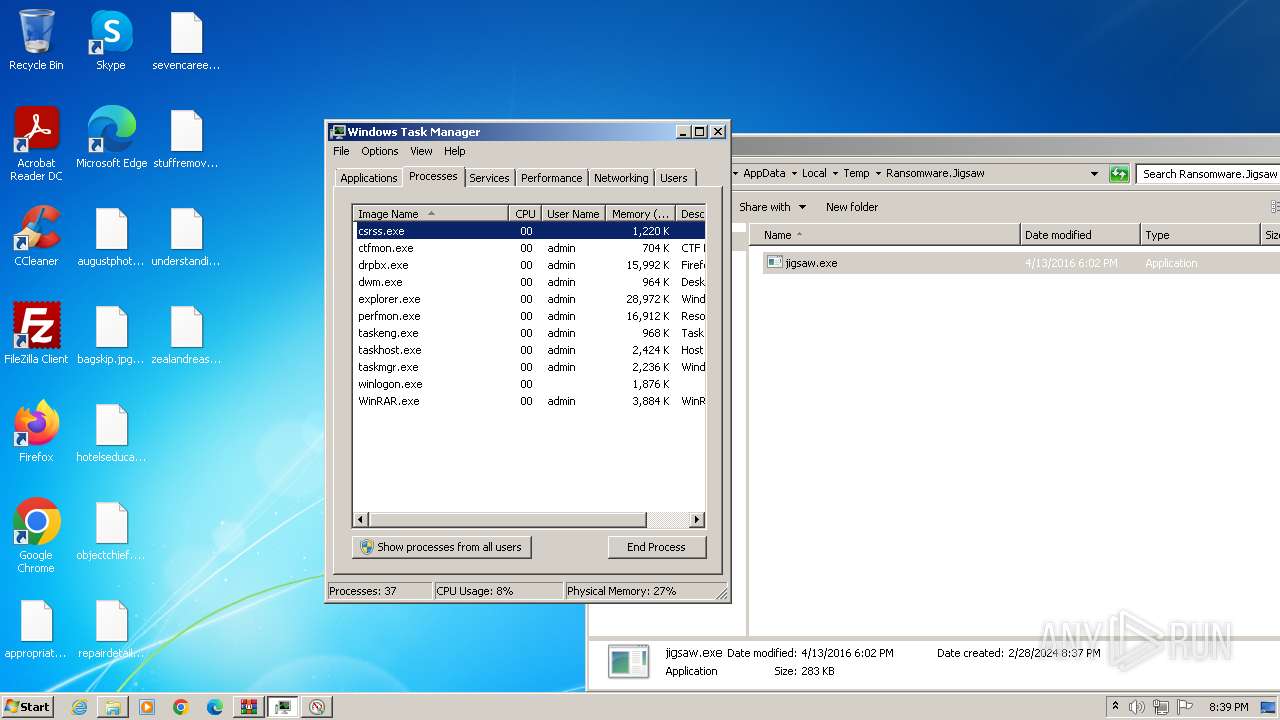The width and height of the screenshot is (1280, 720).
Task: Select the drpbx.exe process row
Action: coord(530,265)
